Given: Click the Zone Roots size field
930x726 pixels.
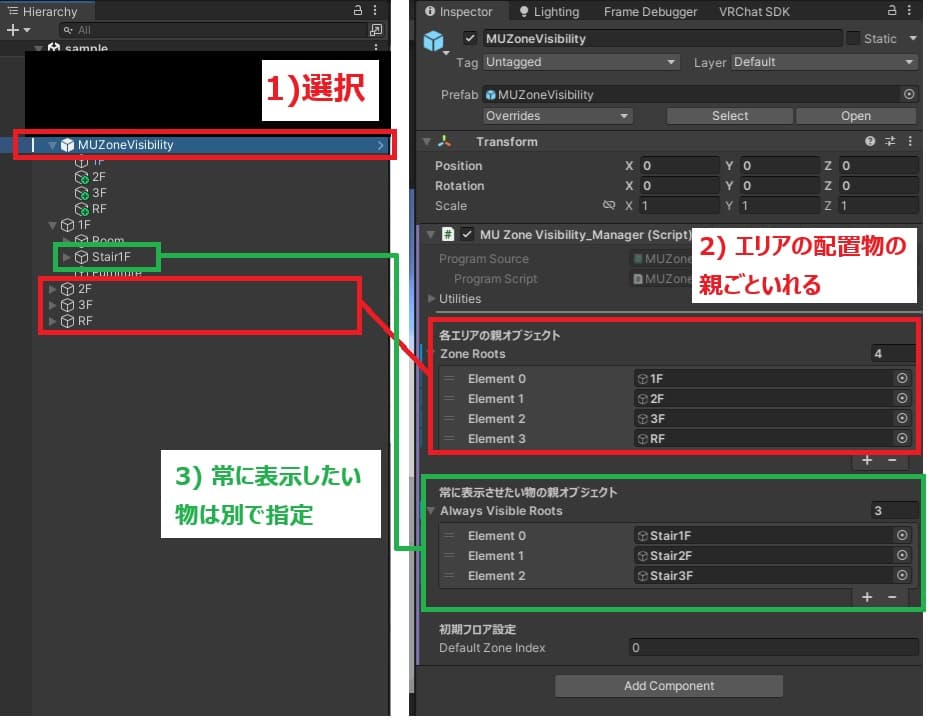Looking at the screenshot, I should click(x=893, y=354).
